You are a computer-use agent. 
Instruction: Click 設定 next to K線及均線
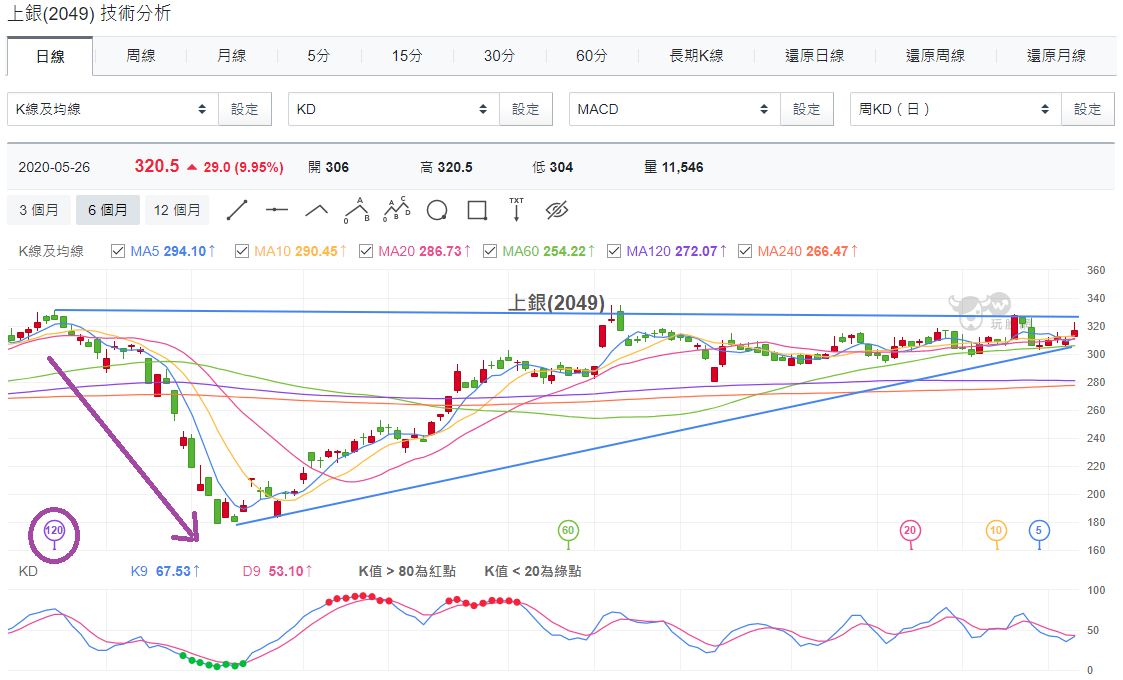(x=245, y=109)
